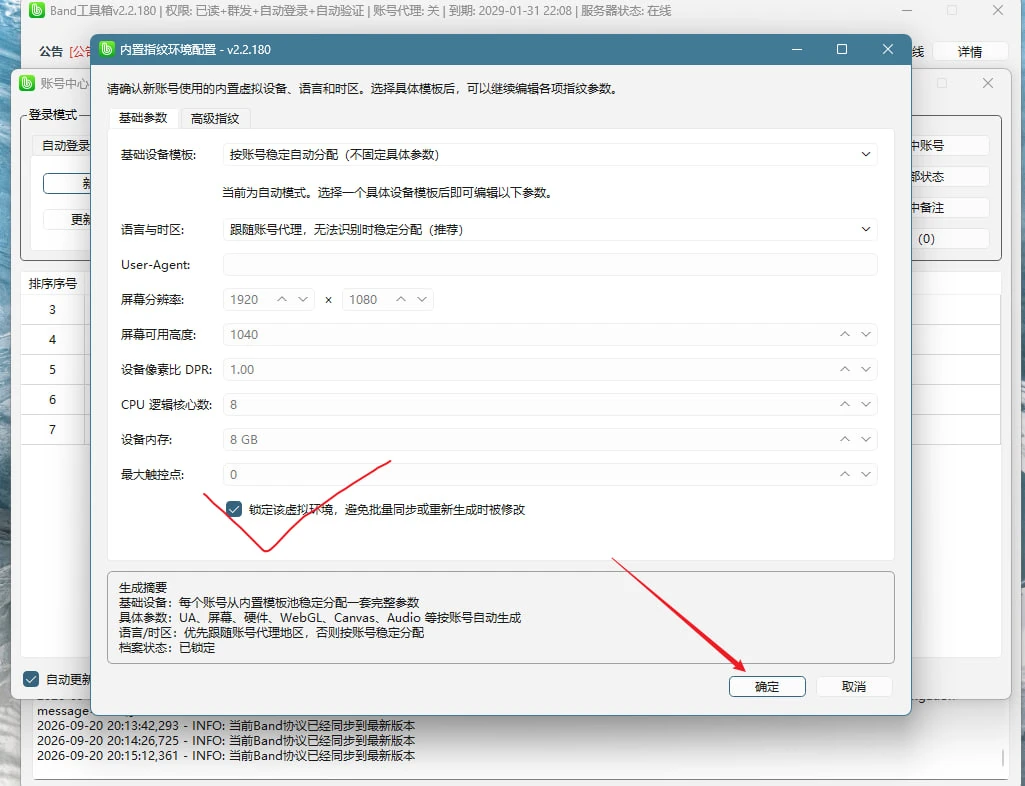Viewport: 1025px width, 786px height.
Task: Close the 账号中心 window behind
Action: 988,83
